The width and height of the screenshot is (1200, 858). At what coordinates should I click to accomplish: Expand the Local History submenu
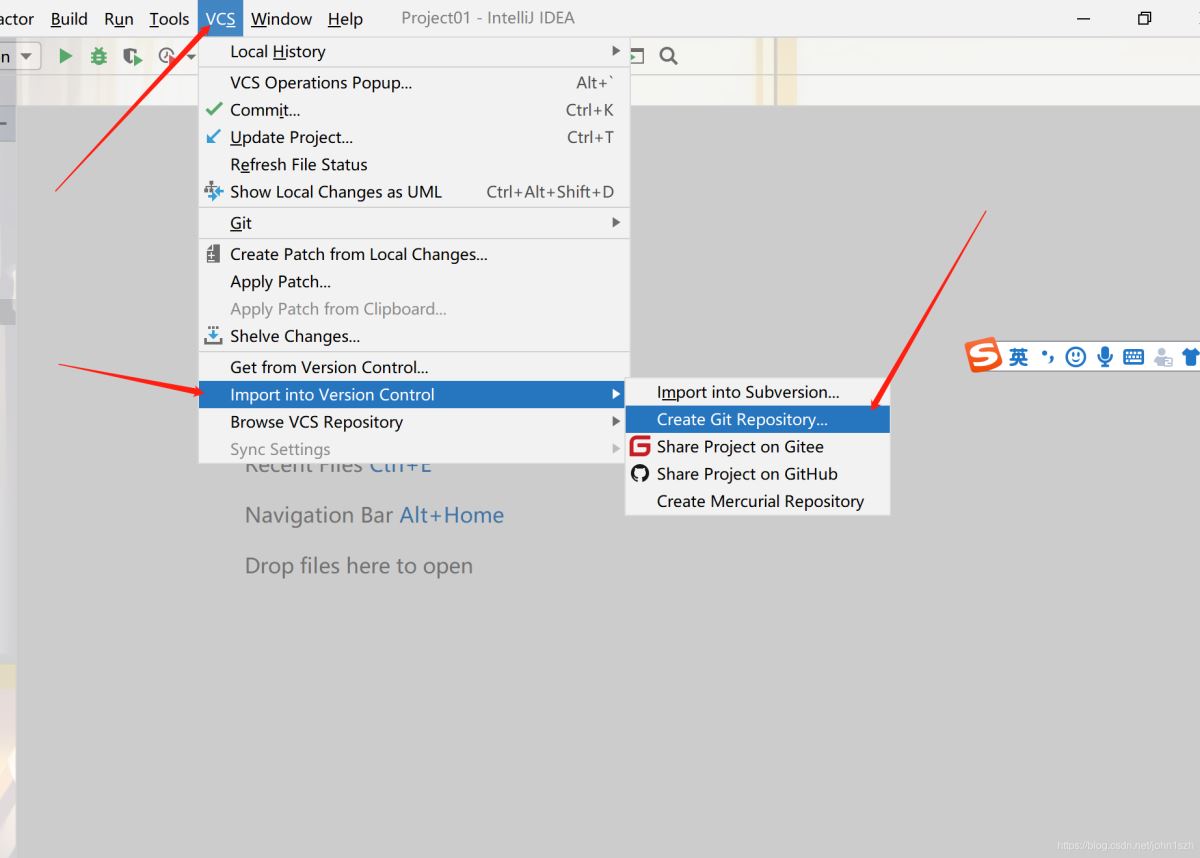(x=414, y=51)
